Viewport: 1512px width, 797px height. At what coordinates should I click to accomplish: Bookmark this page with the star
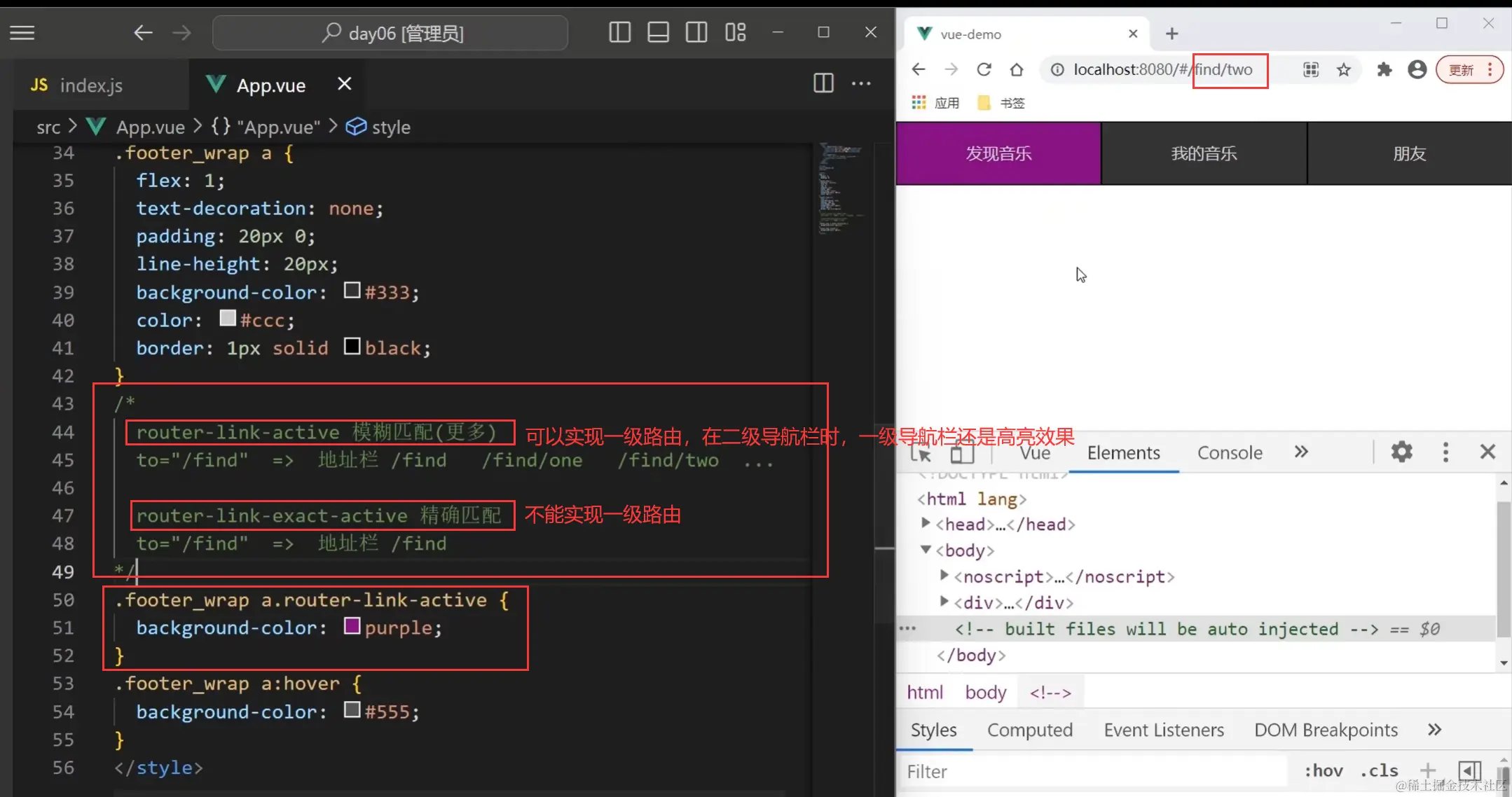coord(1343,69)
